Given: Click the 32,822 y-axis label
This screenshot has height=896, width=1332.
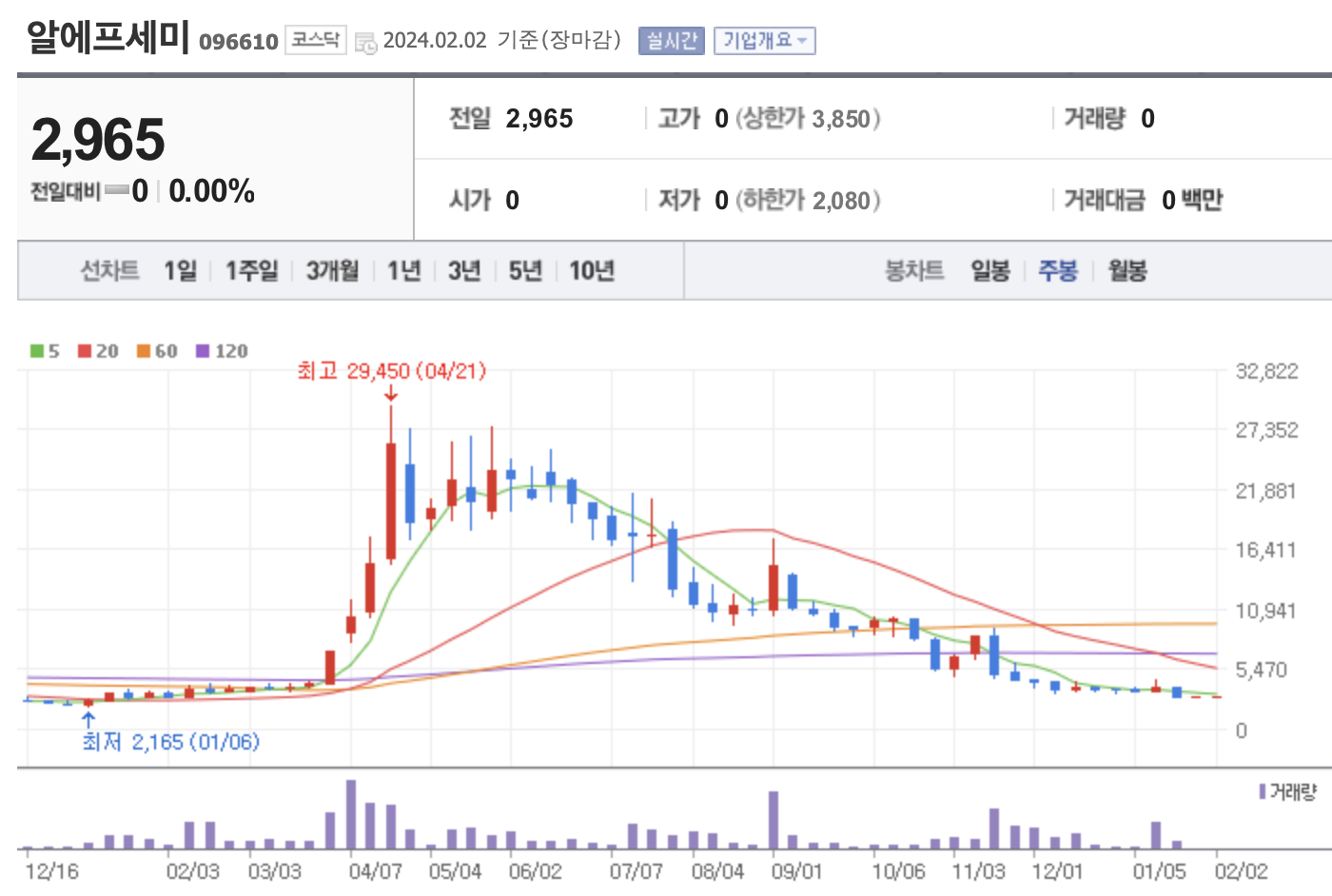Looking at the screenshot, I should (x=1266, y=372).
